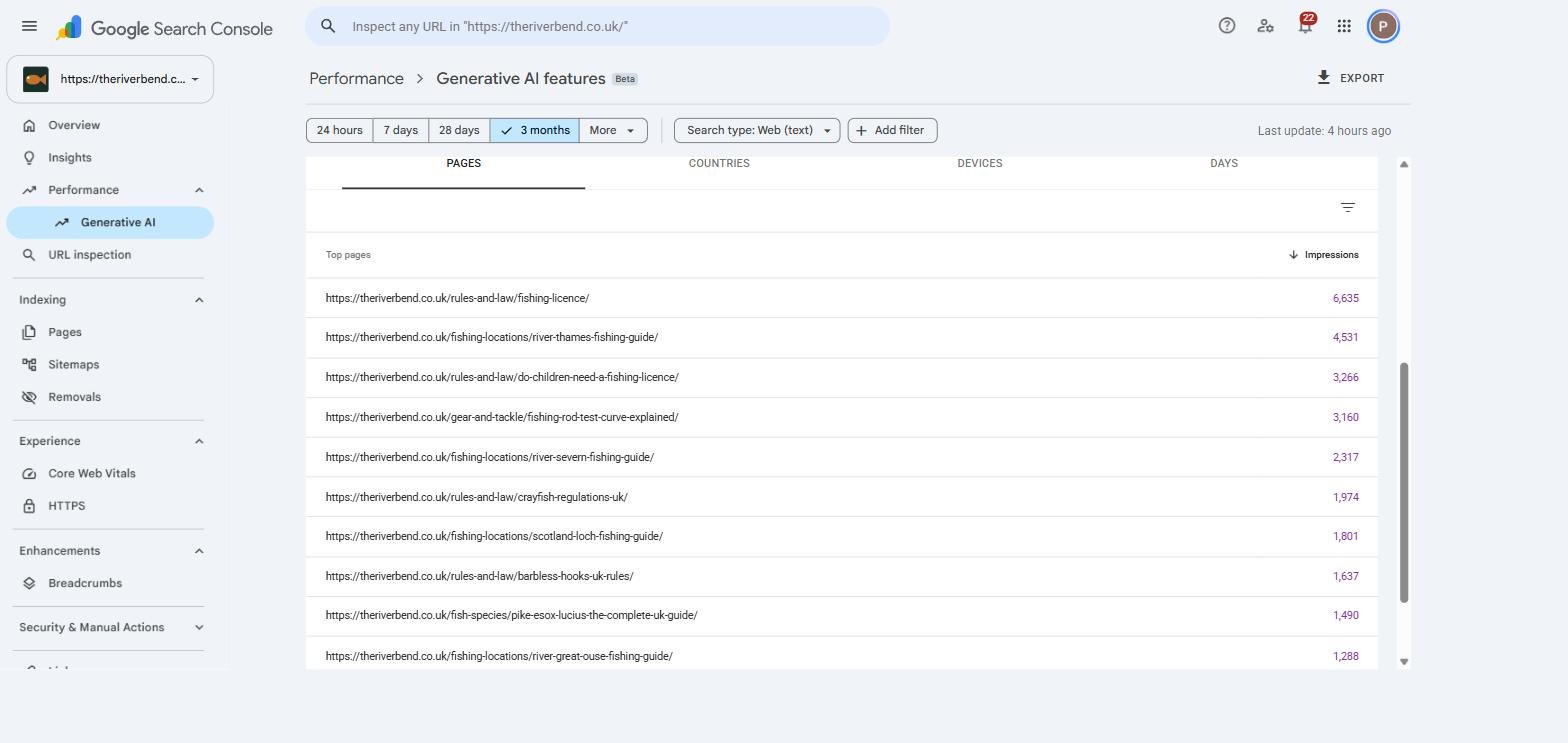Click the table vertical scrollbar thumb
This screenshot has height=743, width=1568.
1404,482
